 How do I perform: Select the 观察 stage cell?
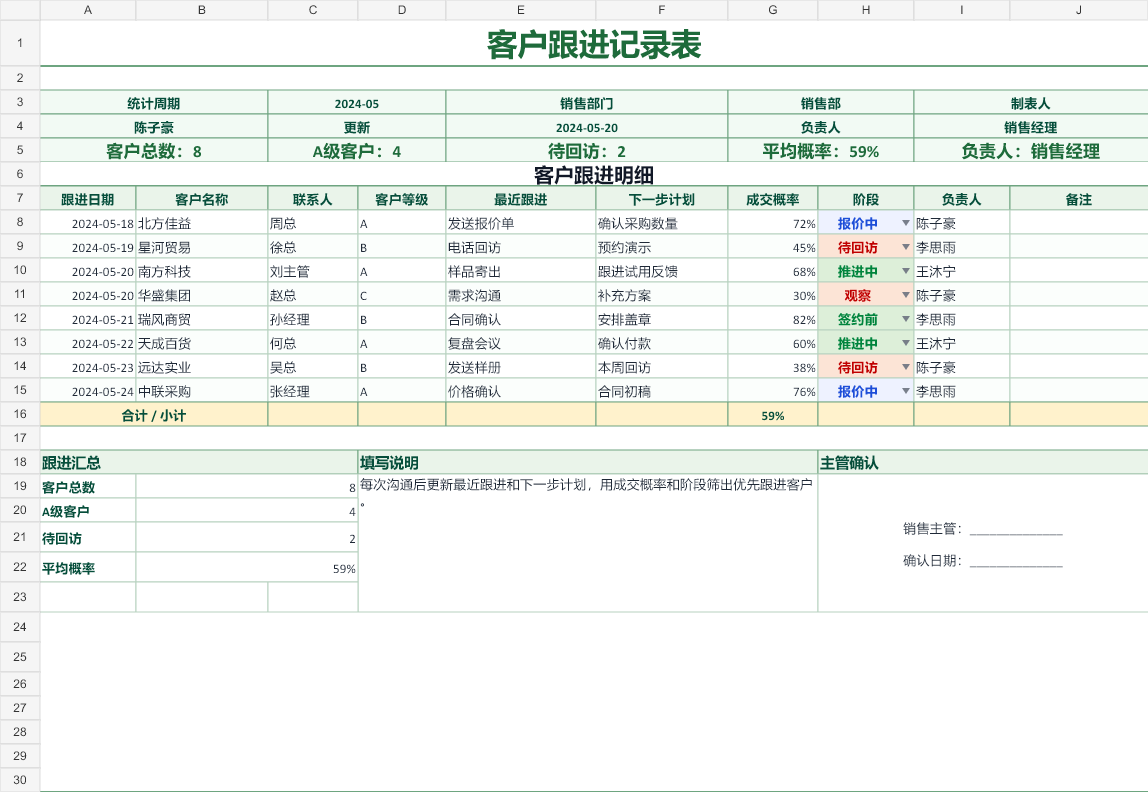pos(865,296)
